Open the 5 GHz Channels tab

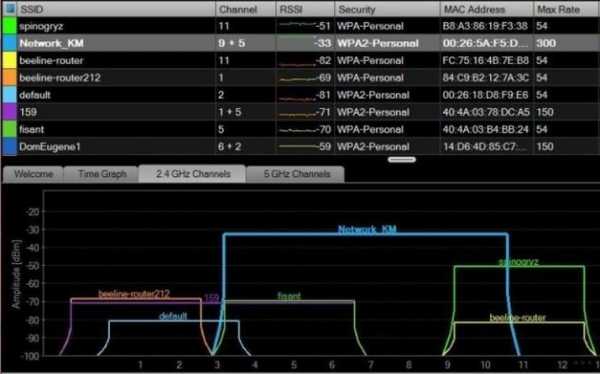(296, 174)
